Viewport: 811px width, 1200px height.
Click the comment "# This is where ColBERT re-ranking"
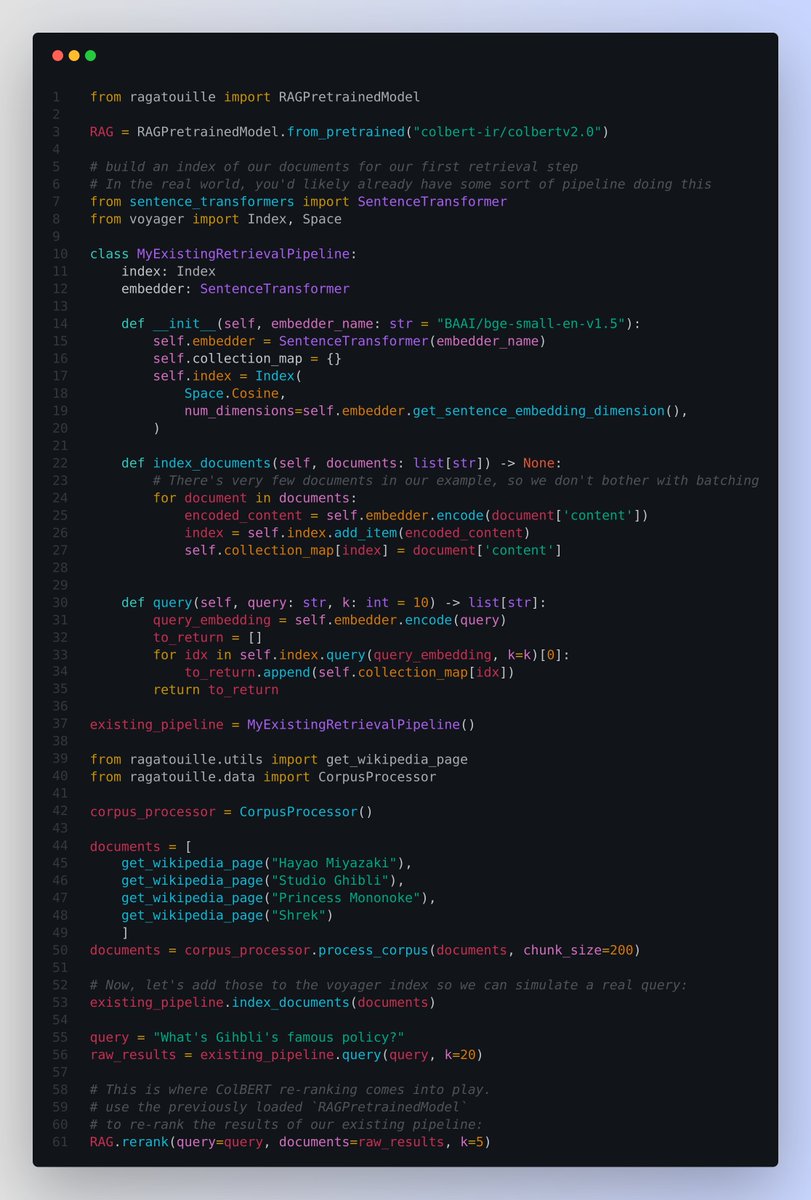click(x=291, y=1089)
